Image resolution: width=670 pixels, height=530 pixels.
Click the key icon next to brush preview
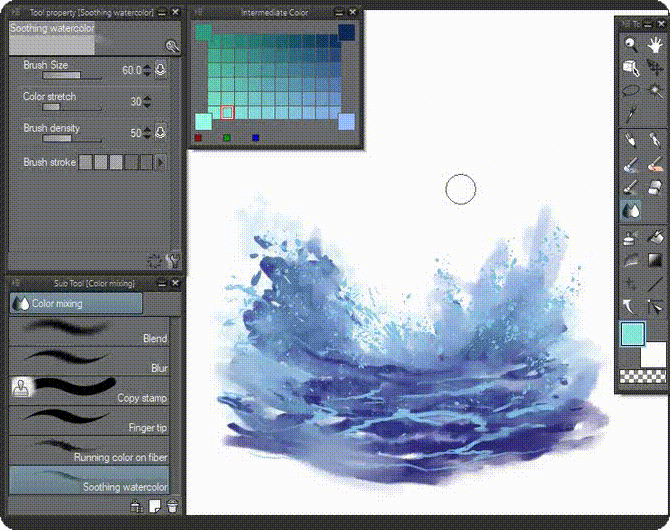172,45
